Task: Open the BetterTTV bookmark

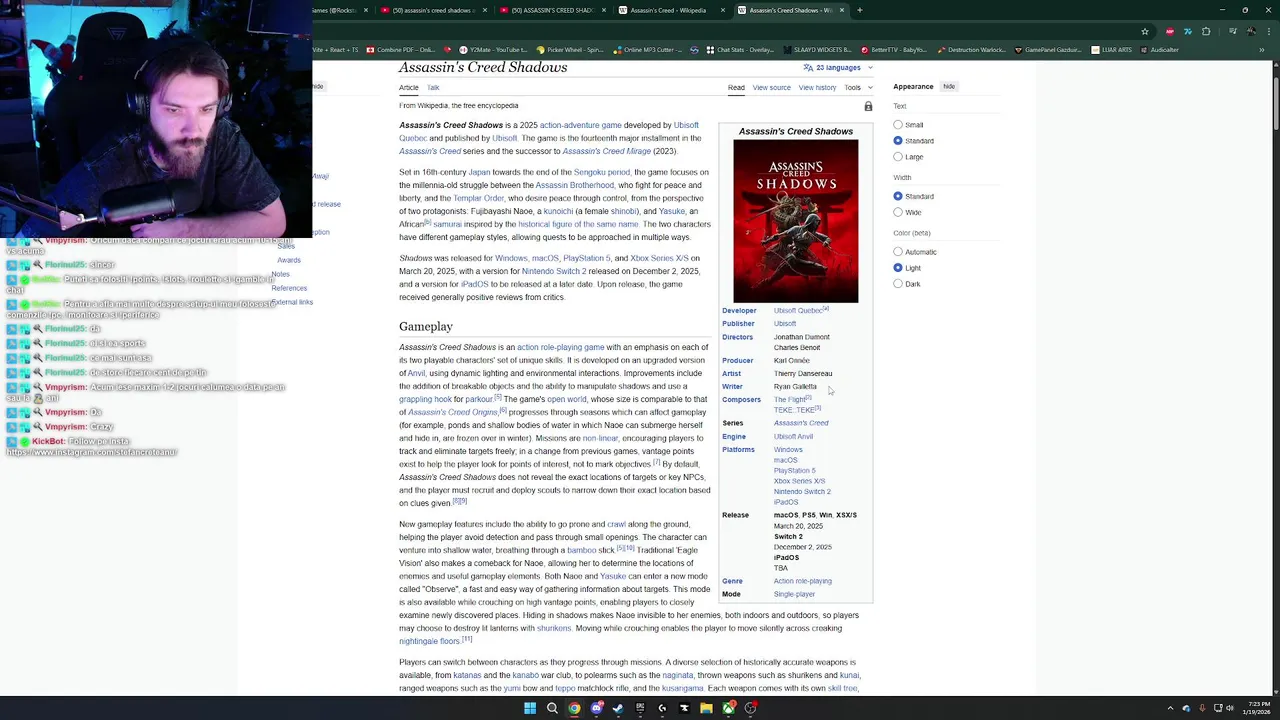Action: point(894,50)
